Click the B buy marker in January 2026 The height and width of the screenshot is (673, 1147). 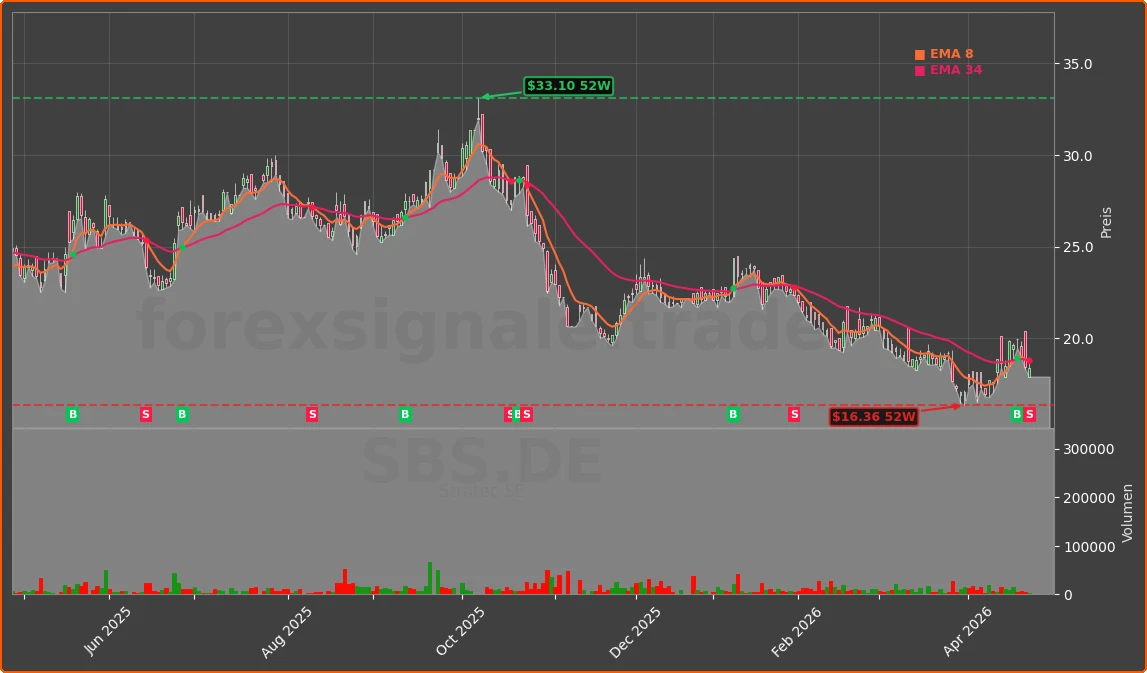pos(733,415)
